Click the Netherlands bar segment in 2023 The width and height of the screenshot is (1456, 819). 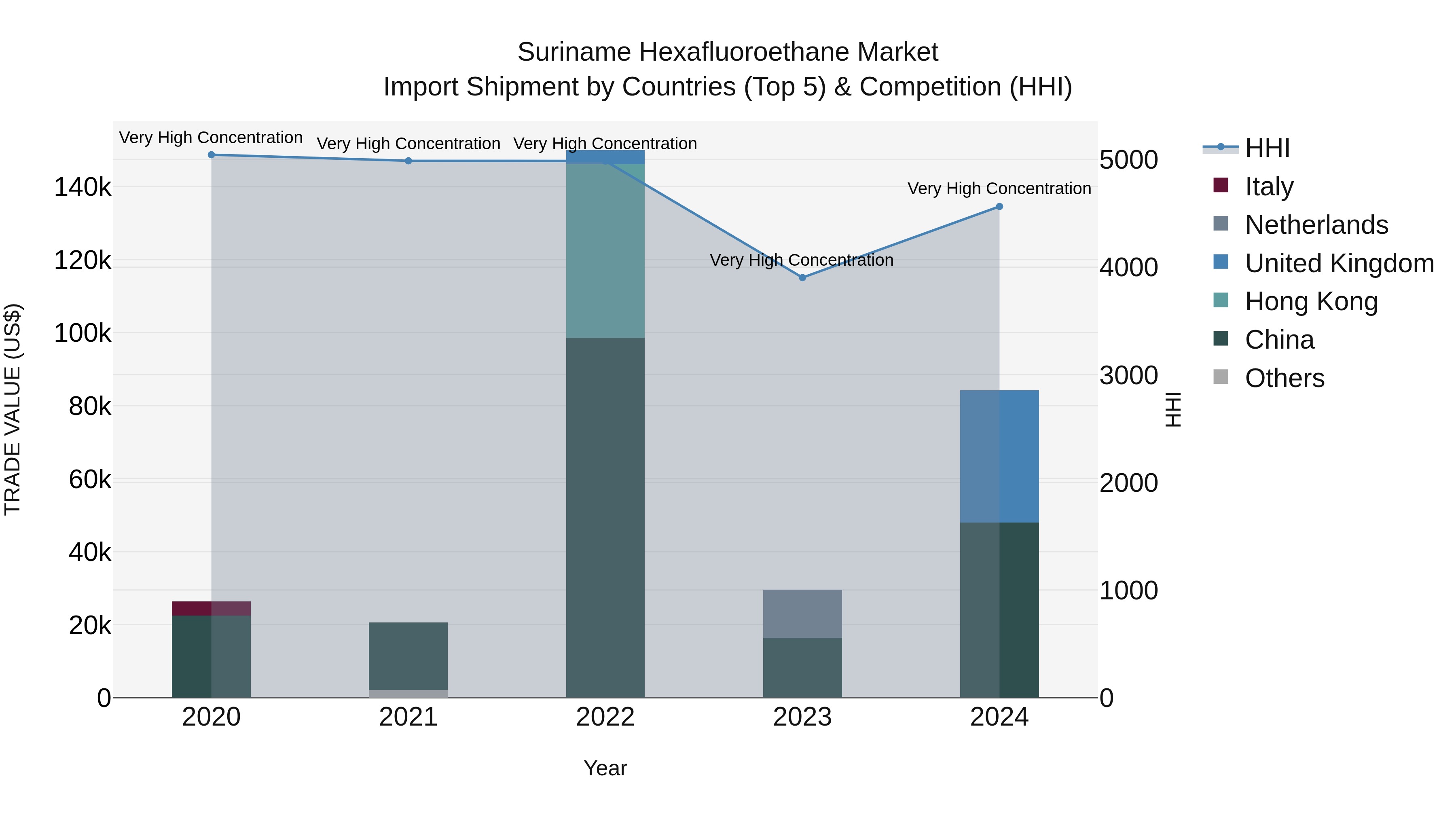click(x=802, y=614)
